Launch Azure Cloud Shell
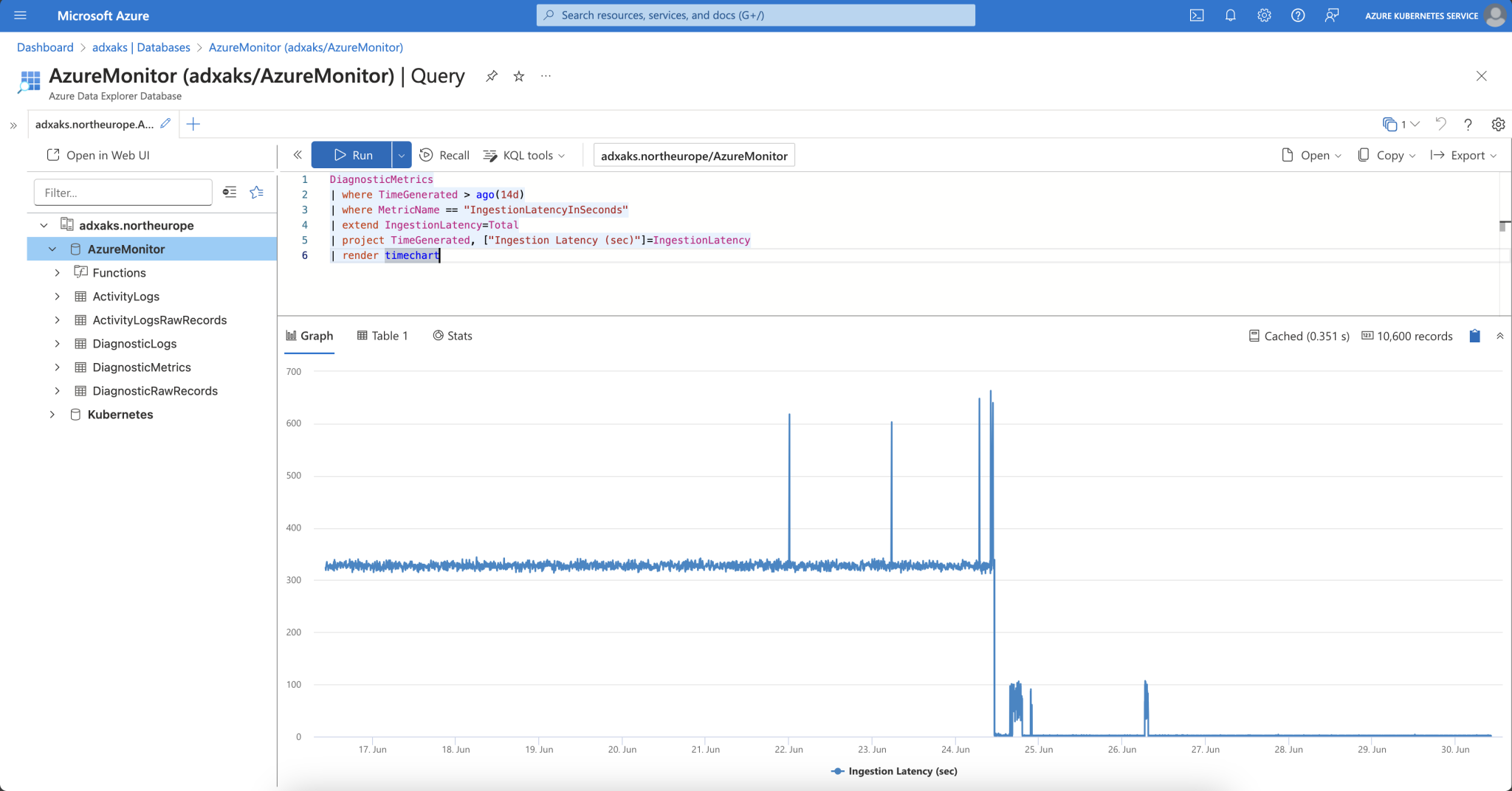 click(1197, 15)
